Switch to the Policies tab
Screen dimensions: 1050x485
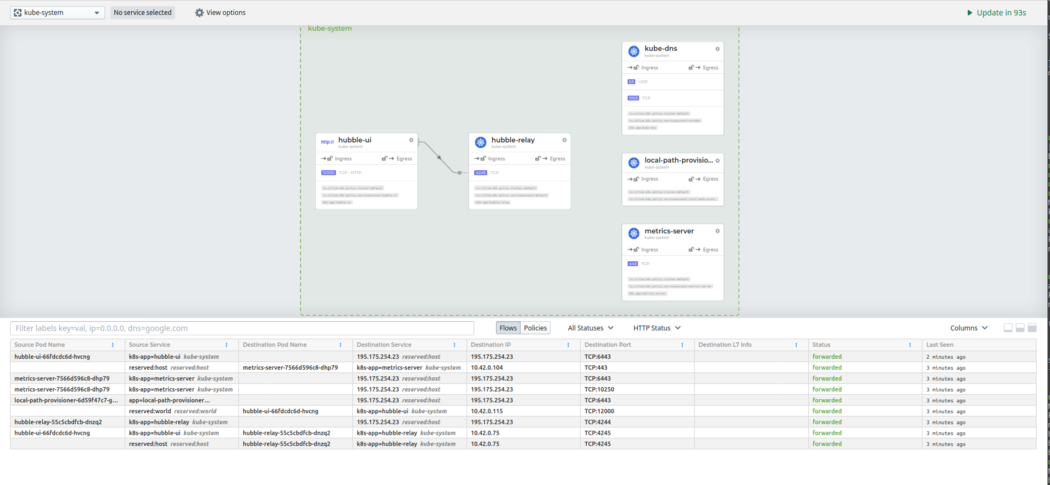(536, 328)
